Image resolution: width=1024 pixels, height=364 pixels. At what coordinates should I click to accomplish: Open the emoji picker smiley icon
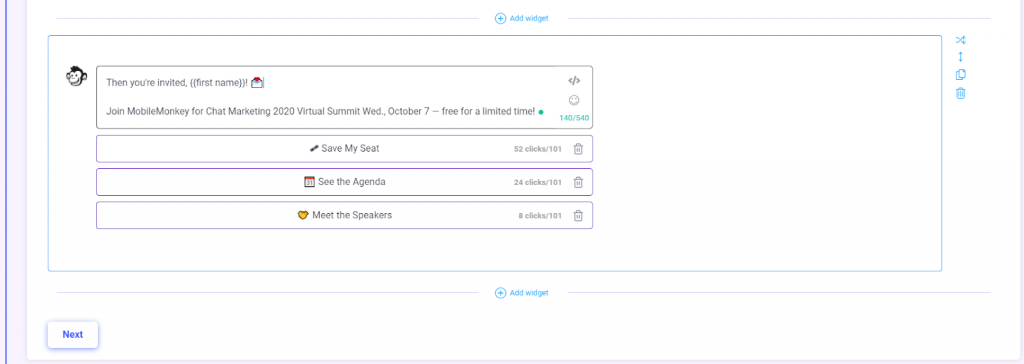click(573, 101)
